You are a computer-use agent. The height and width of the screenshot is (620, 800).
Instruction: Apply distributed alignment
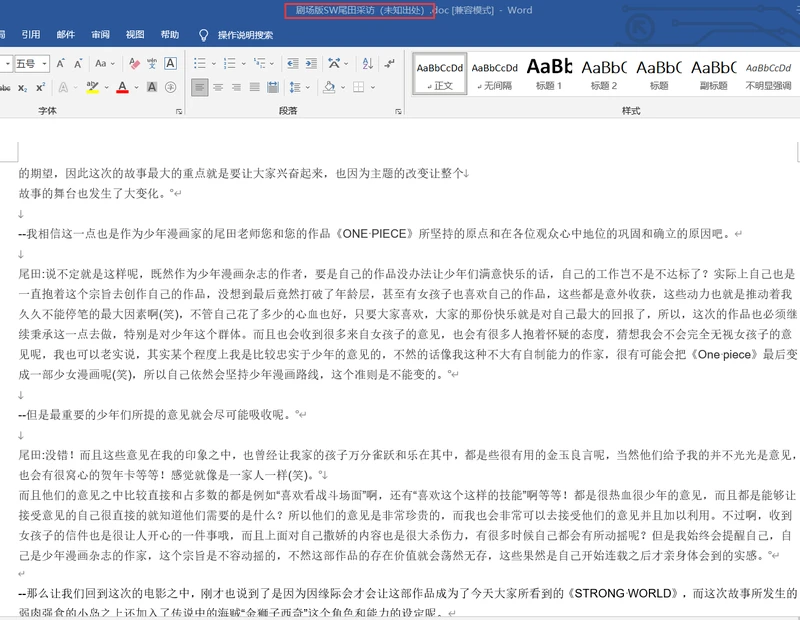coord(273,87)
